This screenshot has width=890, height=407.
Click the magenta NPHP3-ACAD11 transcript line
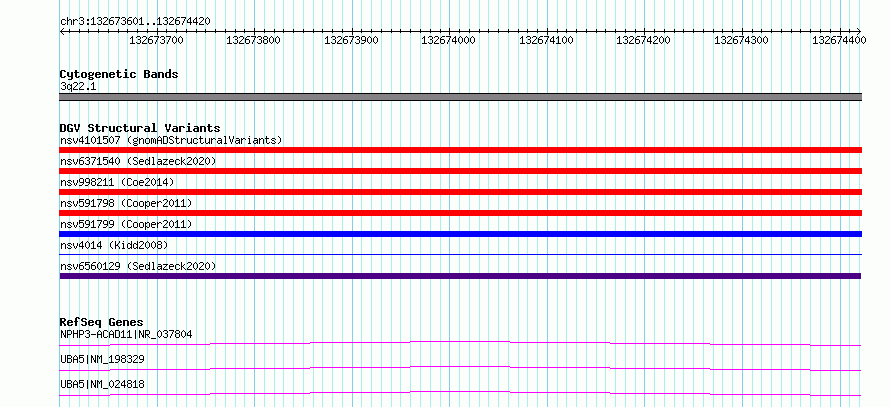click(460, 343)
